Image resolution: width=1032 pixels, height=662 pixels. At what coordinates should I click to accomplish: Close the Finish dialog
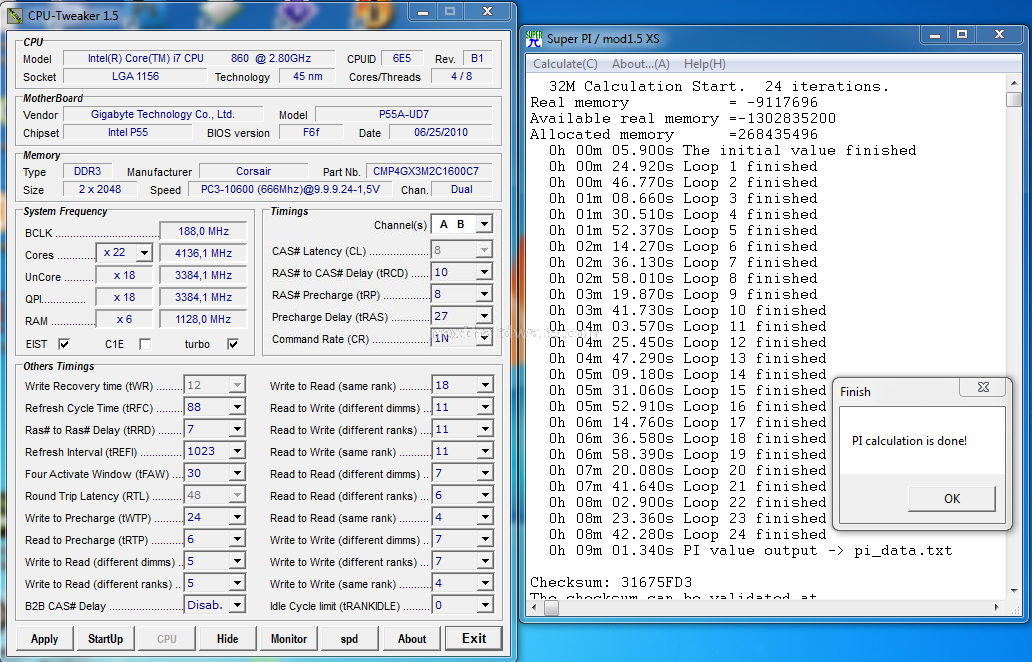(983, 387)
